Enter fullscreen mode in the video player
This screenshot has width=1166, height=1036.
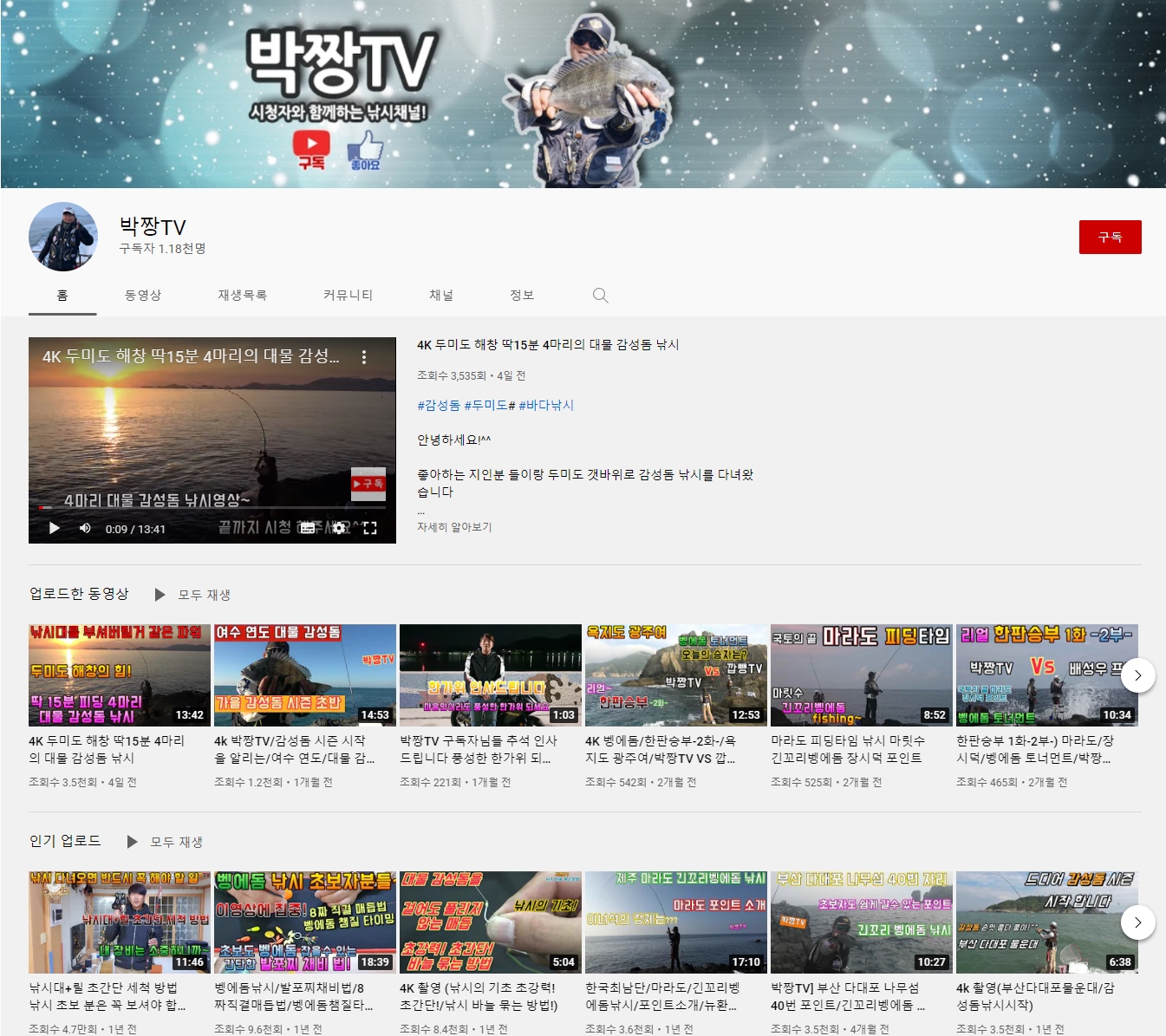coord(370,528)
